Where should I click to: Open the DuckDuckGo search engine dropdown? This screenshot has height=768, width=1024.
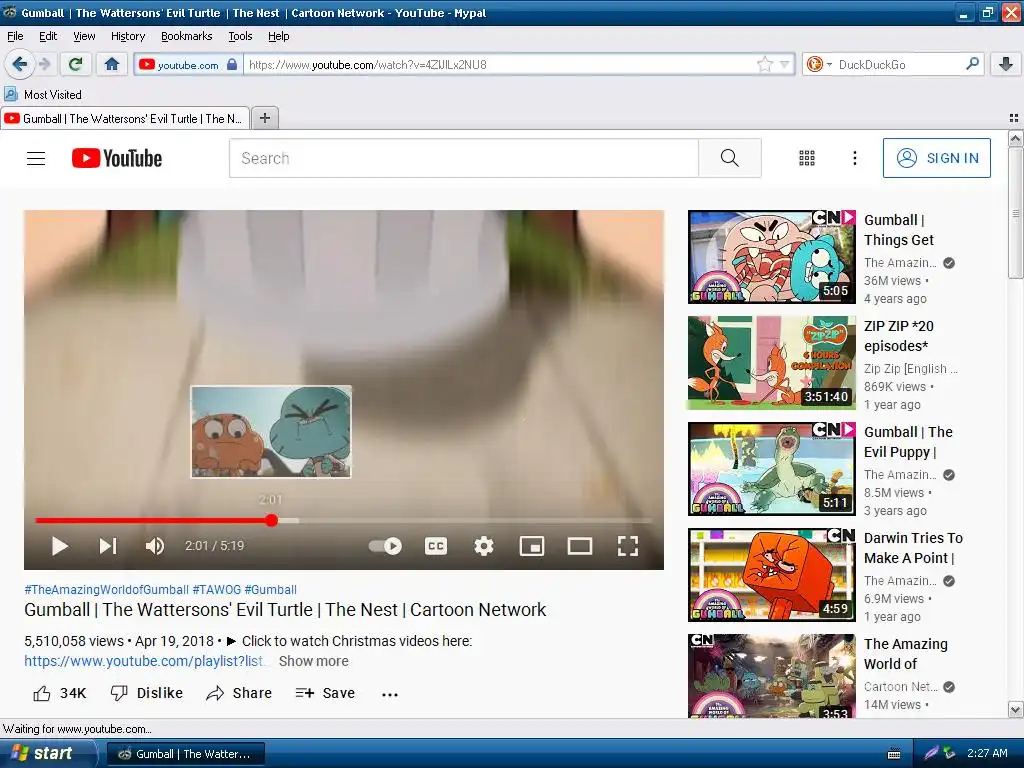pos(819,64)
